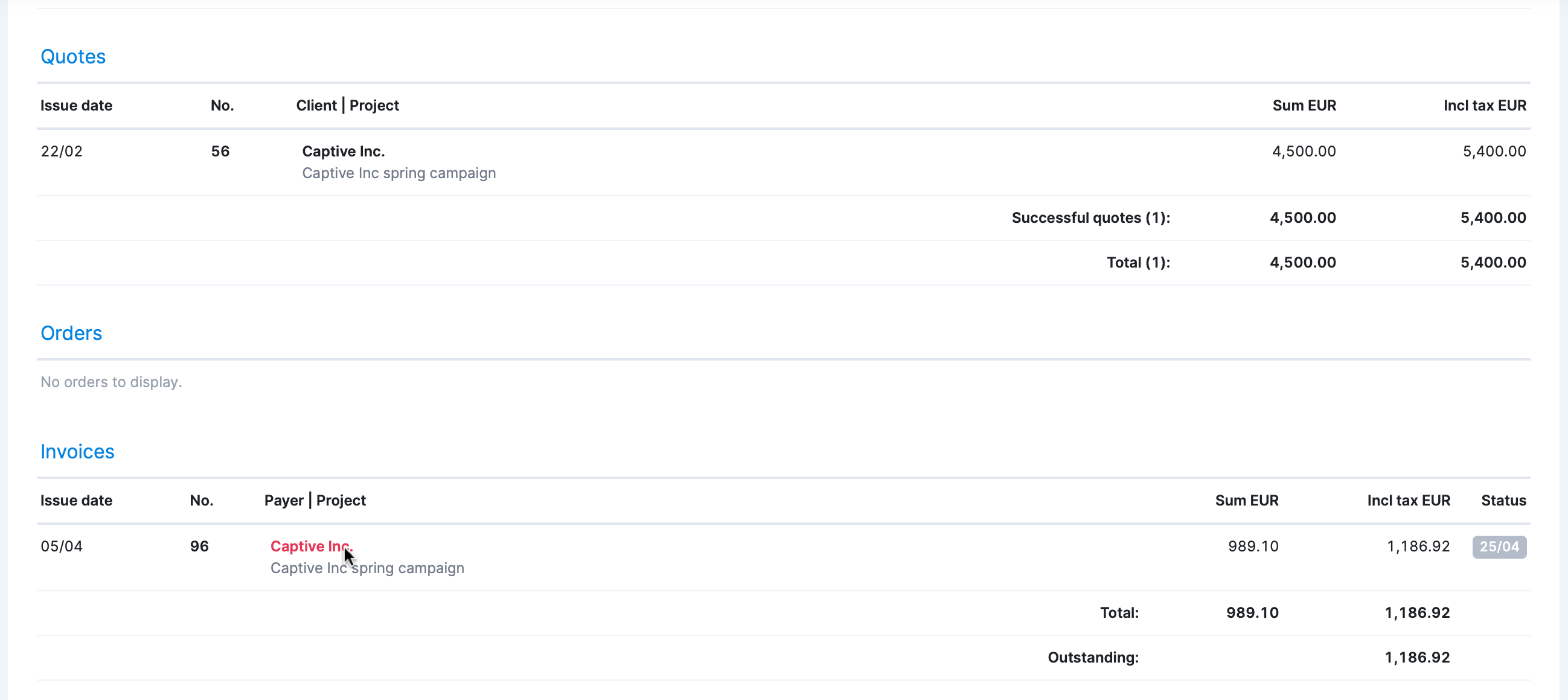Image resolution: width=1568 pixels, height=700 pixels.
Task: Open Captive Inc spring campaign project in Quotes
Action: tap(398, 173)
